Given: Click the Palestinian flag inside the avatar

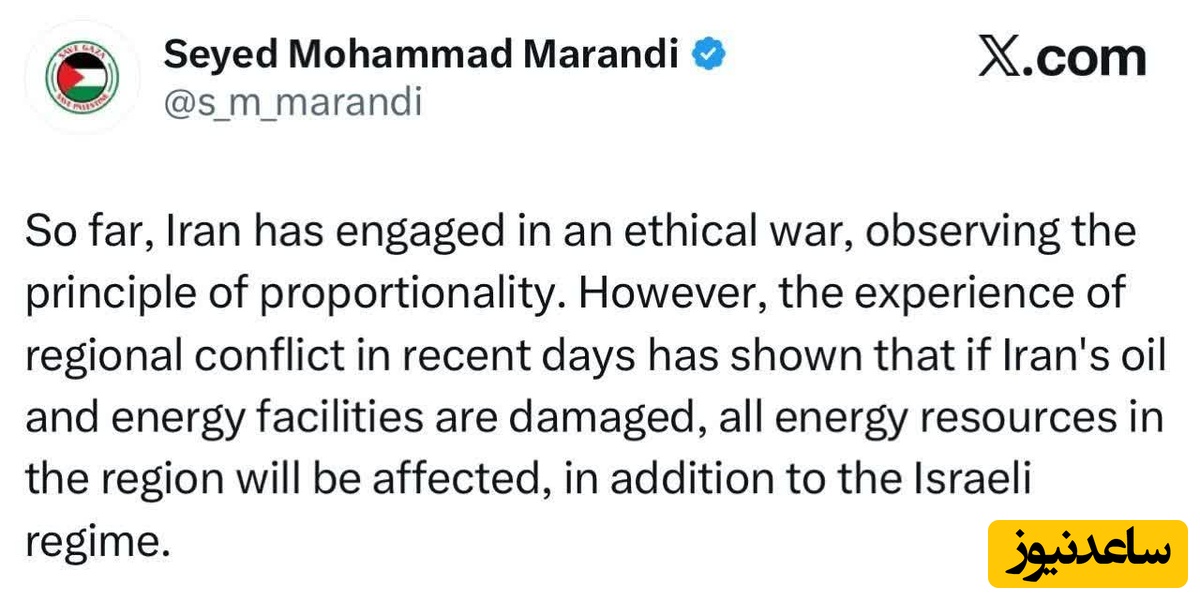Looking at the screenshot, I should (x=84, y=79).
